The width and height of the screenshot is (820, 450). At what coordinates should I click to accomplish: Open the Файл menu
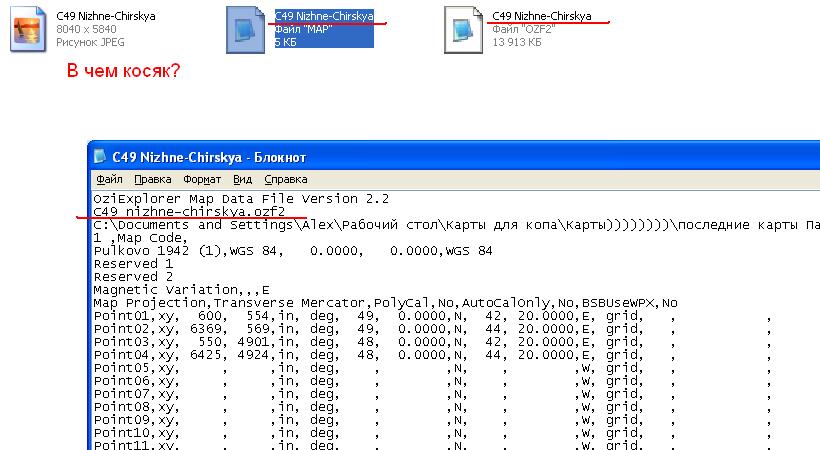pyautogui.click(x=108, y=180)
